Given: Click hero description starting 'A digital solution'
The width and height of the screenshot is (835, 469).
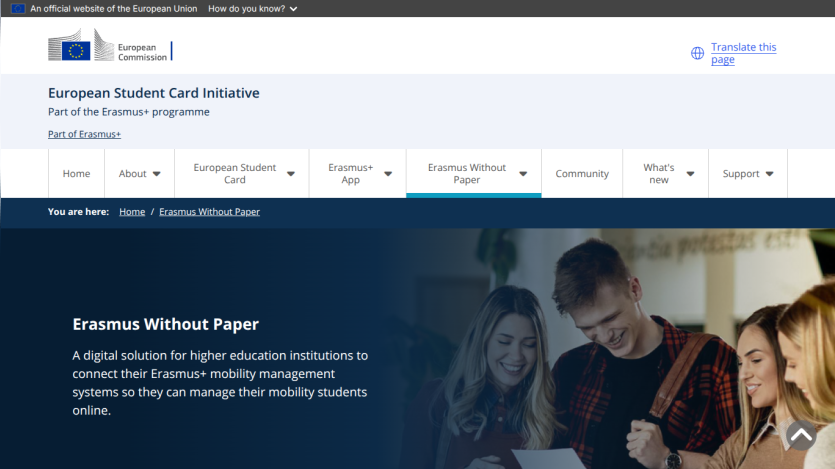Looking at the screenshot, I should point(220,383).
